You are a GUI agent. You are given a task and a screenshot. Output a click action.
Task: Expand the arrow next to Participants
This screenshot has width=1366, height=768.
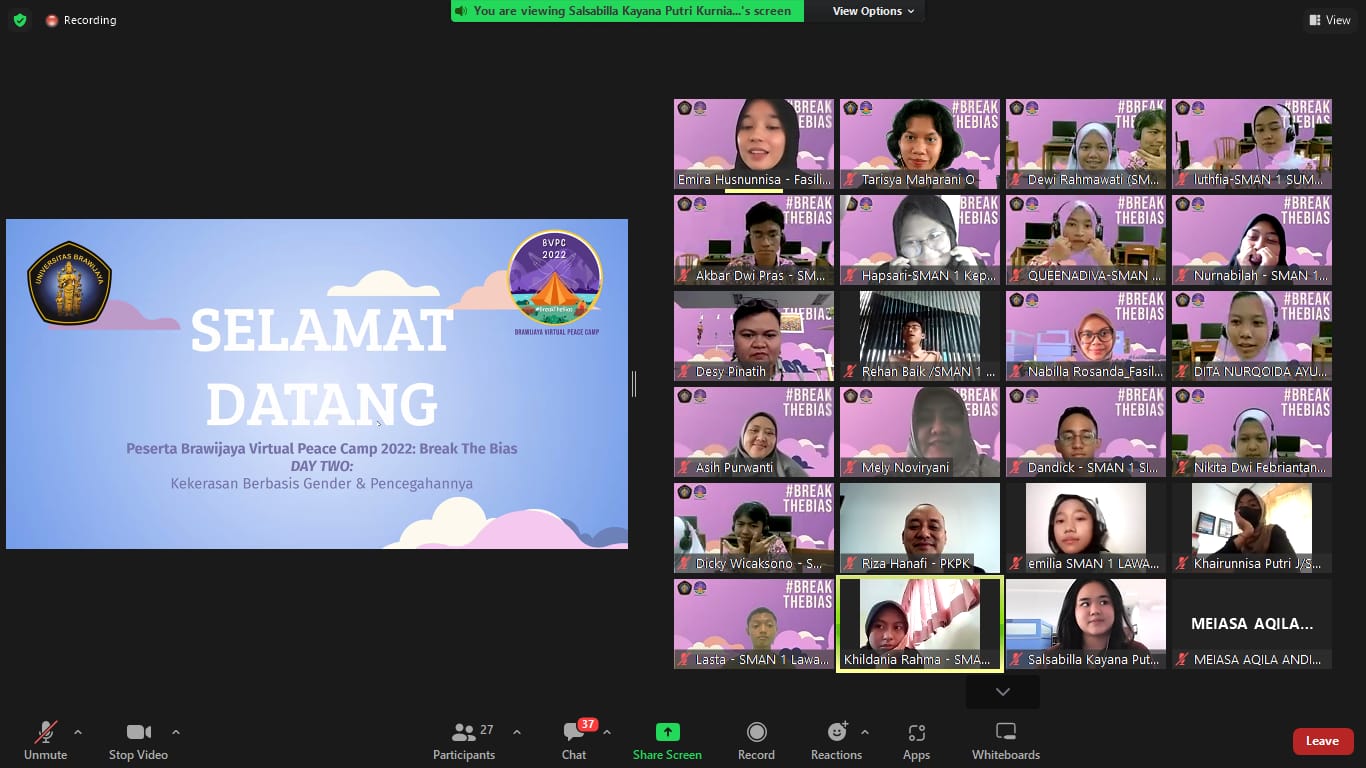517,732
